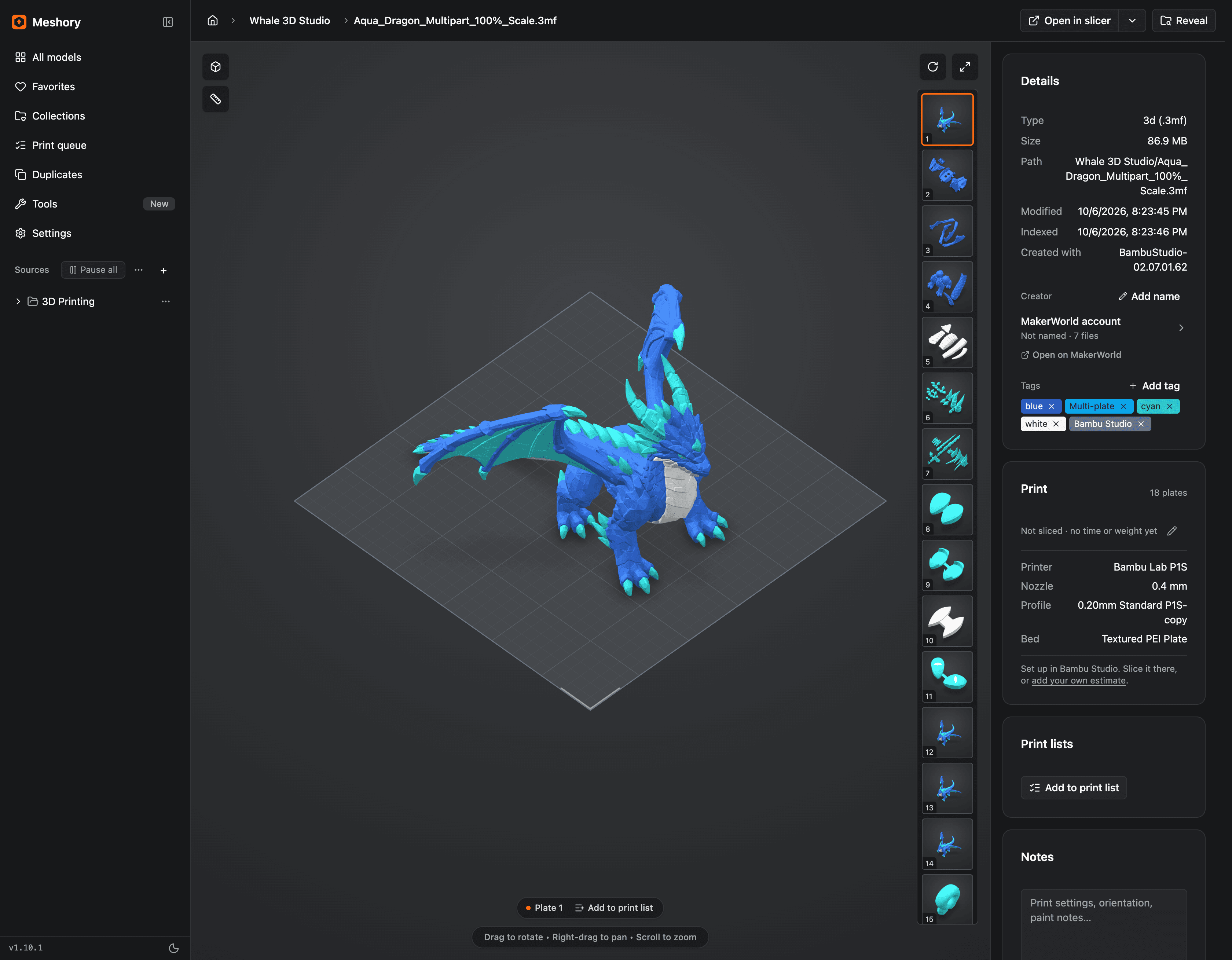Click the Reveal button
This screenshot has height=960, width=1232.
pyautogui.click(x=1184, y=21)
